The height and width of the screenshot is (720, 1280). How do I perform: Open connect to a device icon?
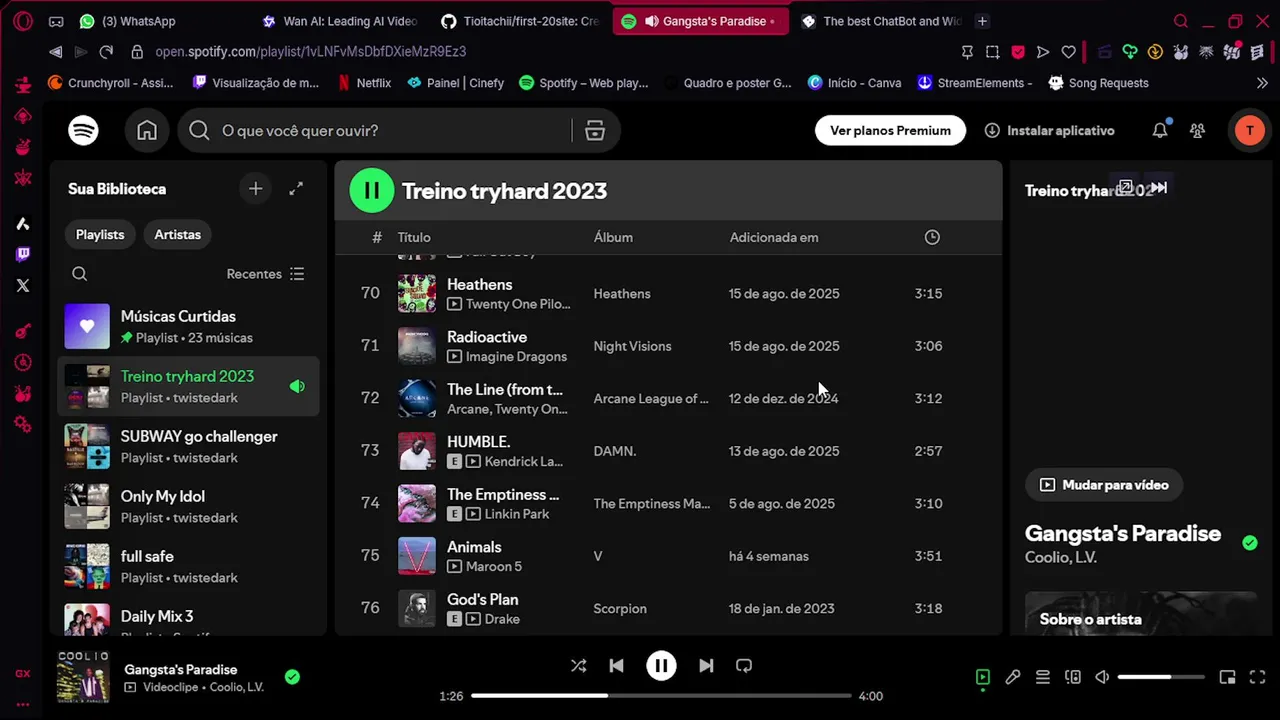click(1073, 677)
